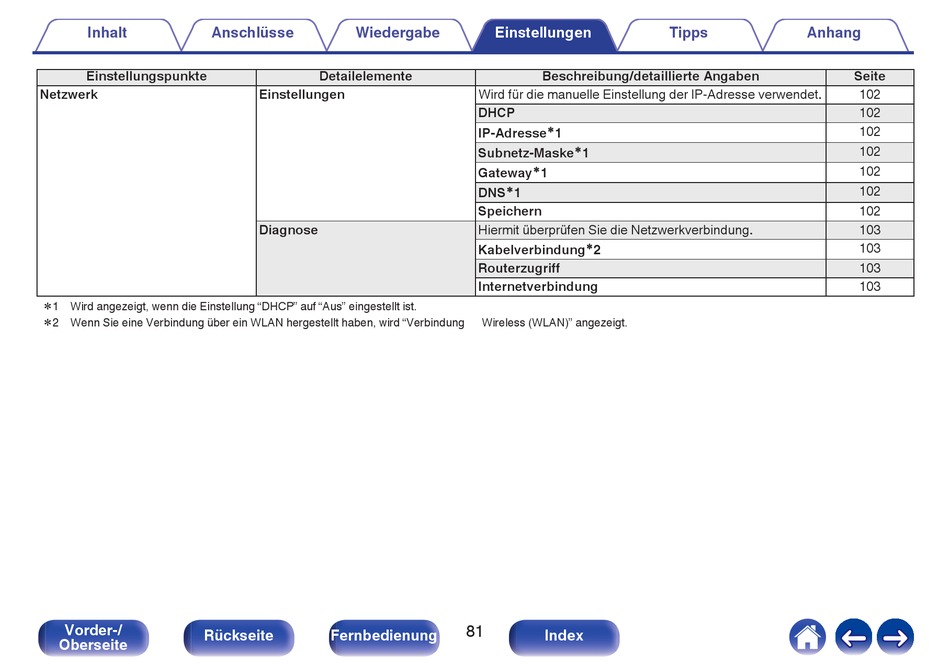The height and width of the screenshot is (665, 950).
Task: Go to the home page icon
Action: (807, 637)
